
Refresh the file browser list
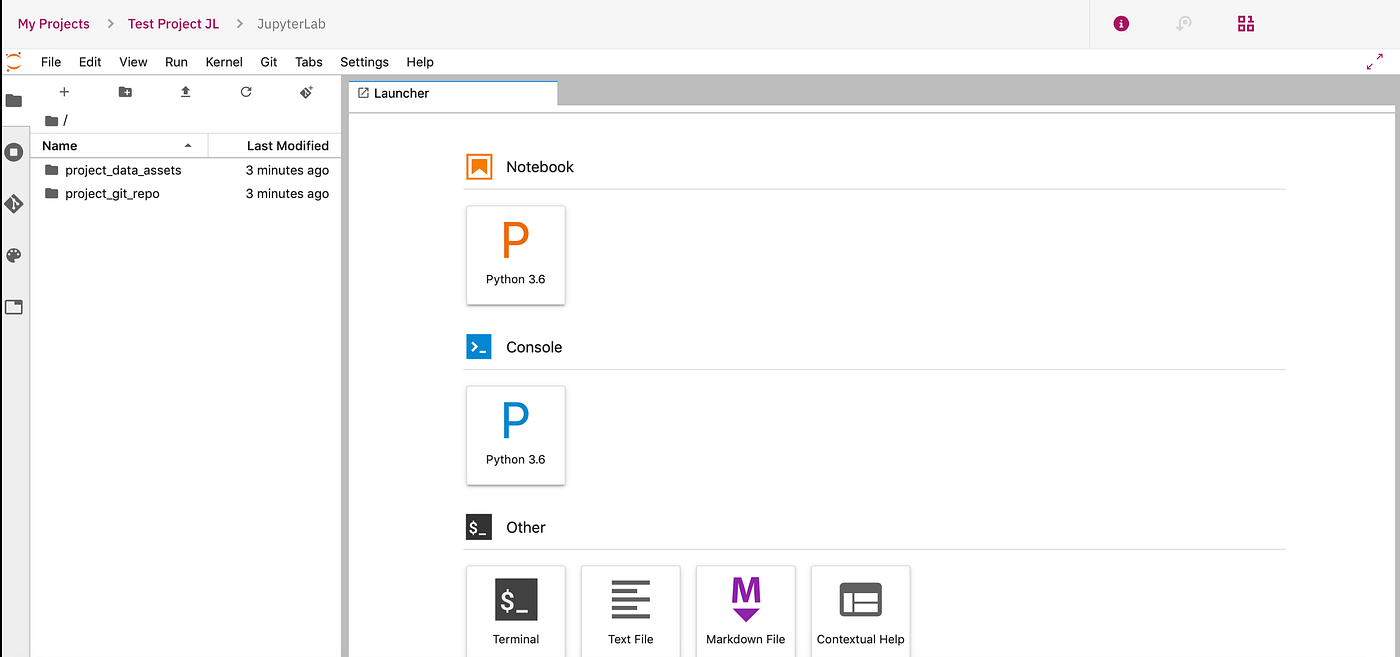(x=246, y=91)
